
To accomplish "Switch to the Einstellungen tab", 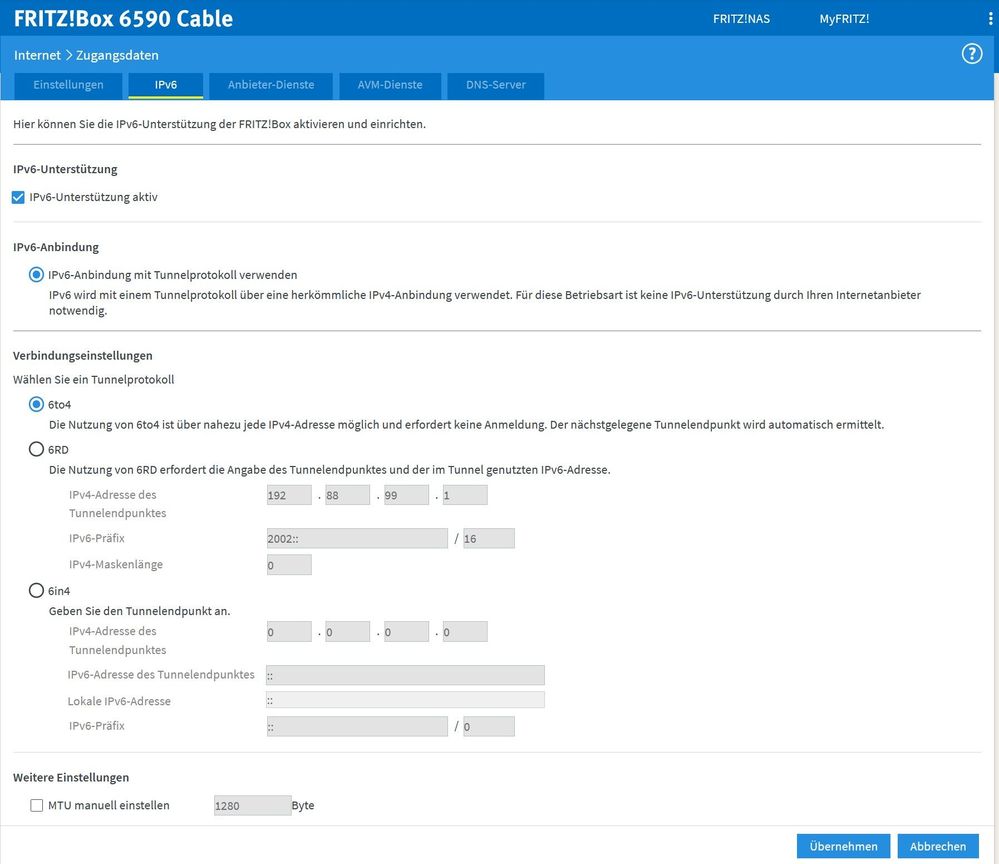I will [x=68, y=85].
